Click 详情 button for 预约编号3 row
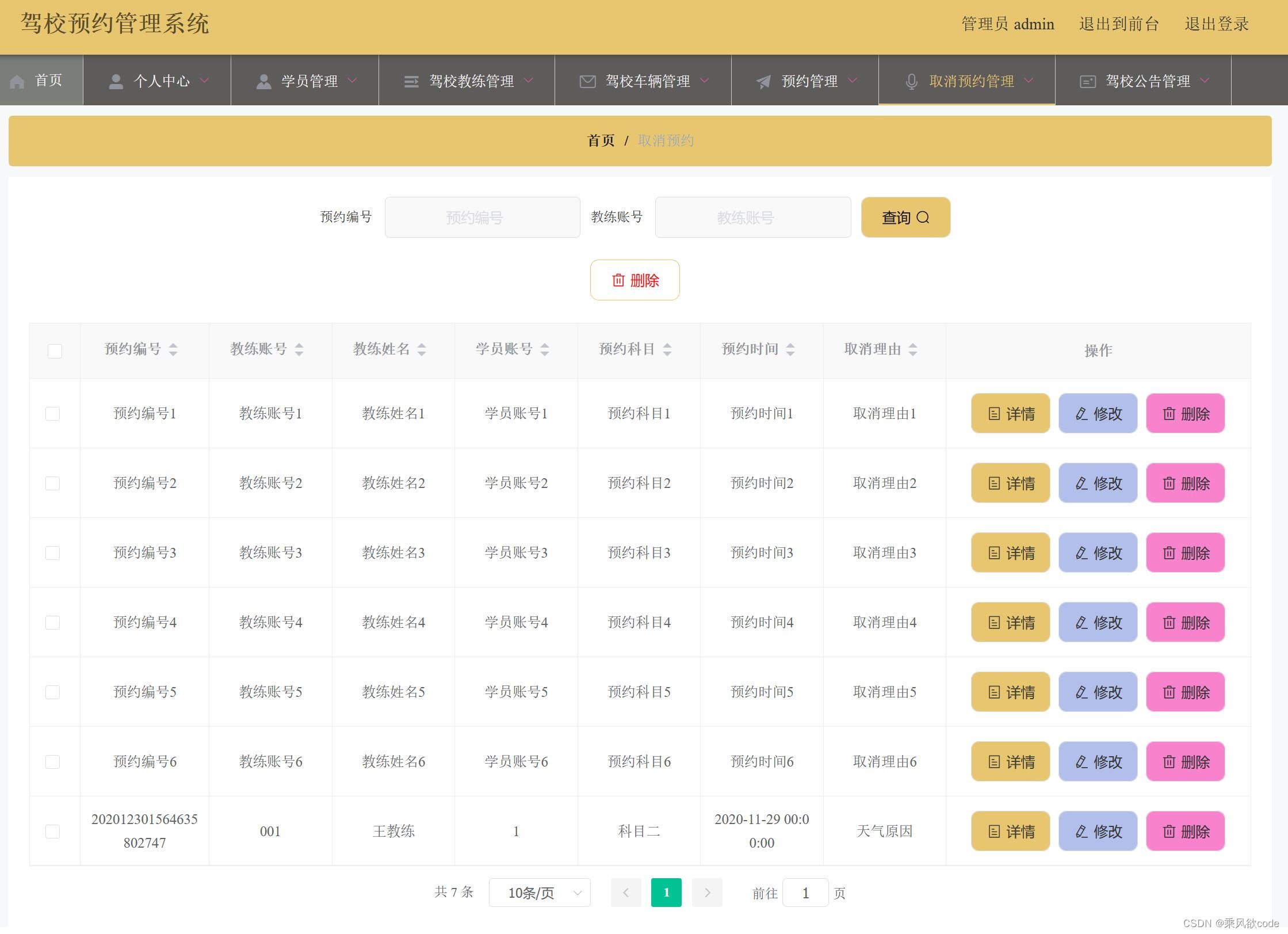Screen dimensions: 1288x934 [x=1010, y=553]
